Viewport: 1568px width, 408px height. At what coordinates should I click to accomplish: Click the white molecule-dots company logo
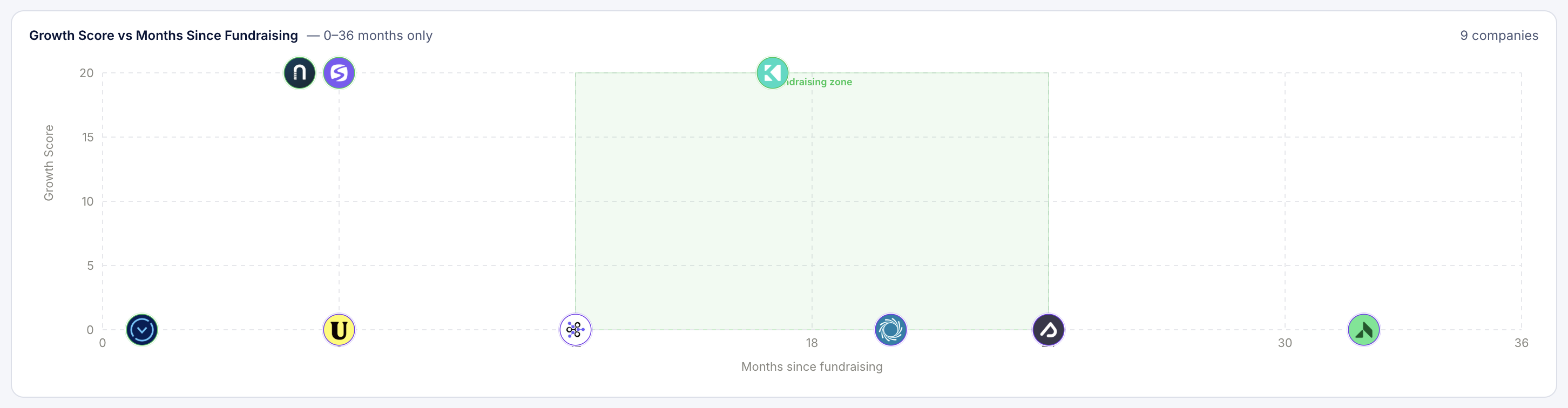pos(575,330)
